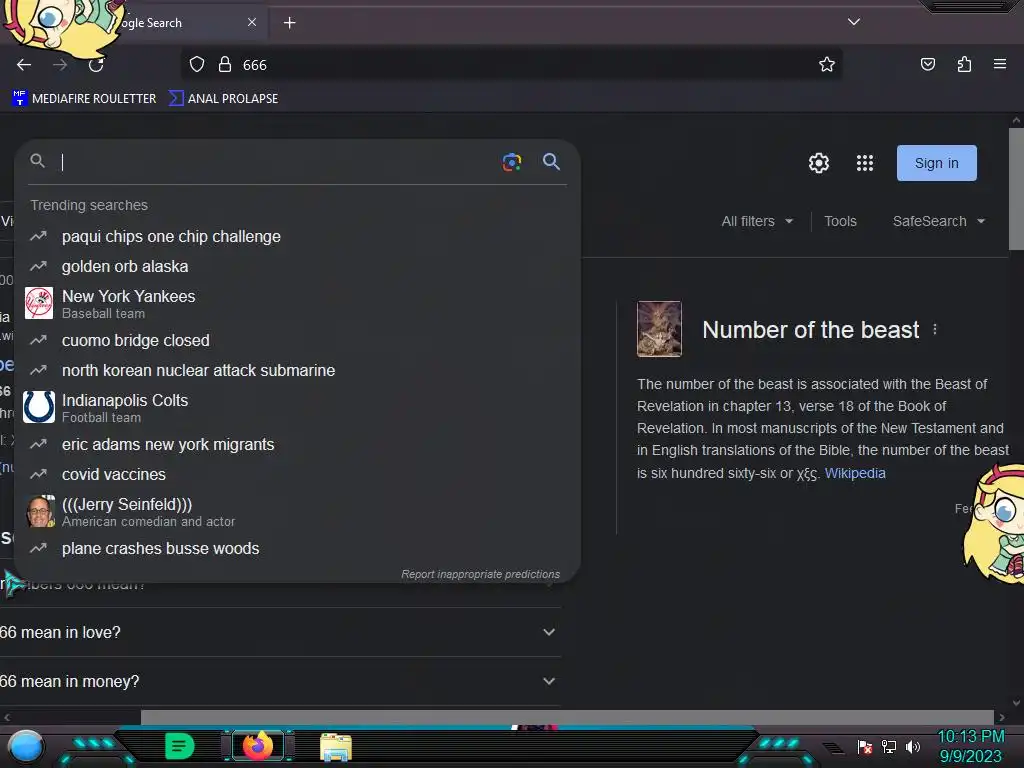Go back with the browser back arrow
Viewport: 1024px width, 768px height.
pyautogui.click(x=24, y=65)
